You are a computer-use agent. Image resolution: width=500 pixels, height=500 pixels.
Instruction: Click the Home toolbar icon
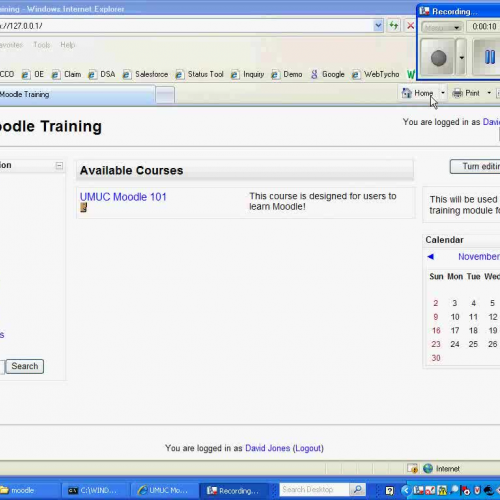[418, 93]
